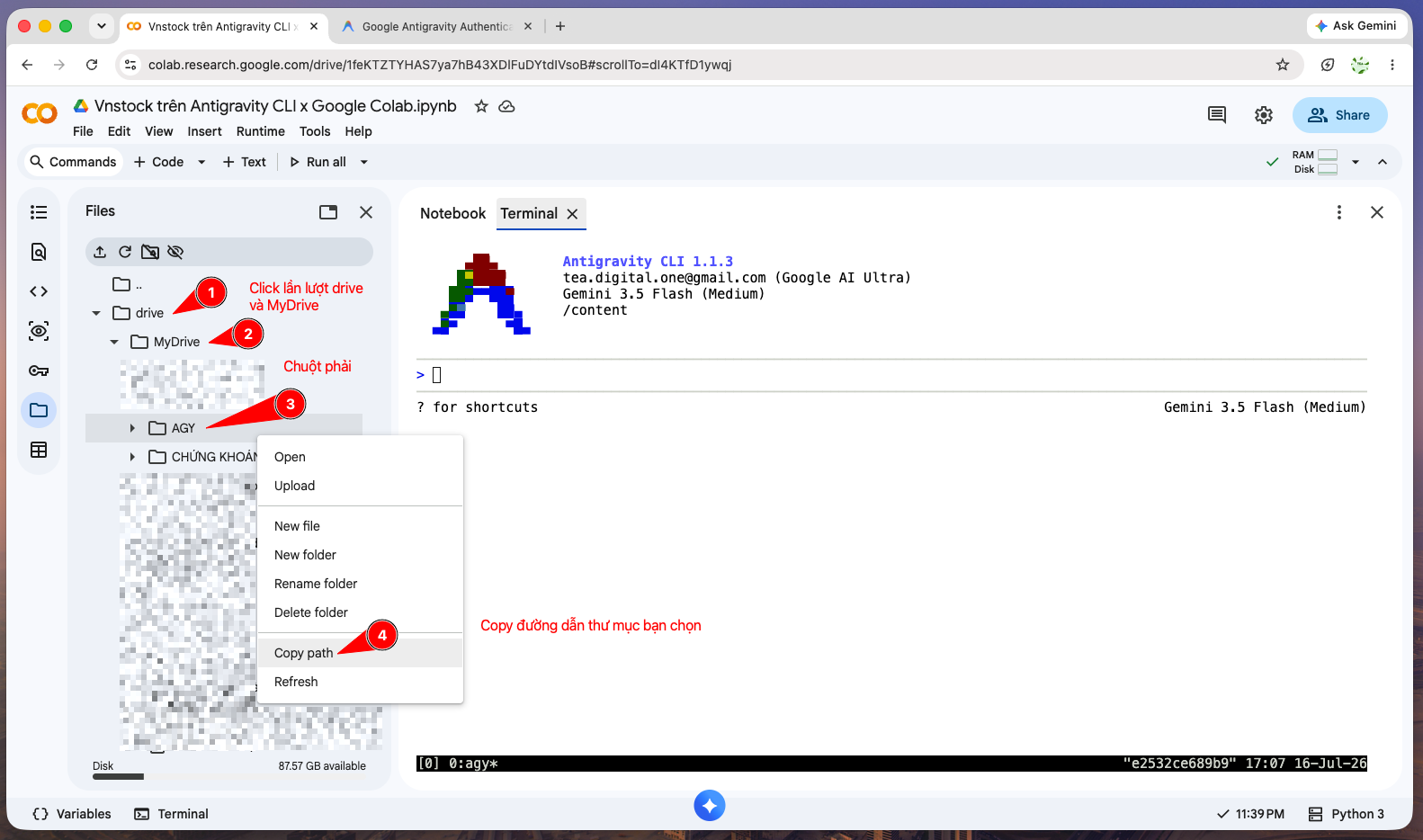The height and width of the screenshot is (840, 1423).
Task: Collapse the MyDrive folder
Action: click(114, 342)
